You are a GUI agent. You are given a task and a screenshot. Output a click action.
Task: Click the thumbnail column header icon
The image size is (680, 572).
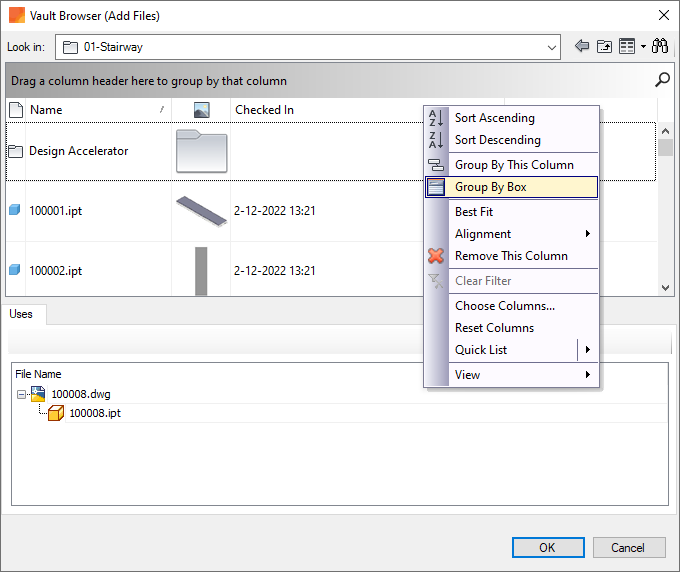[x=201, y=110]
